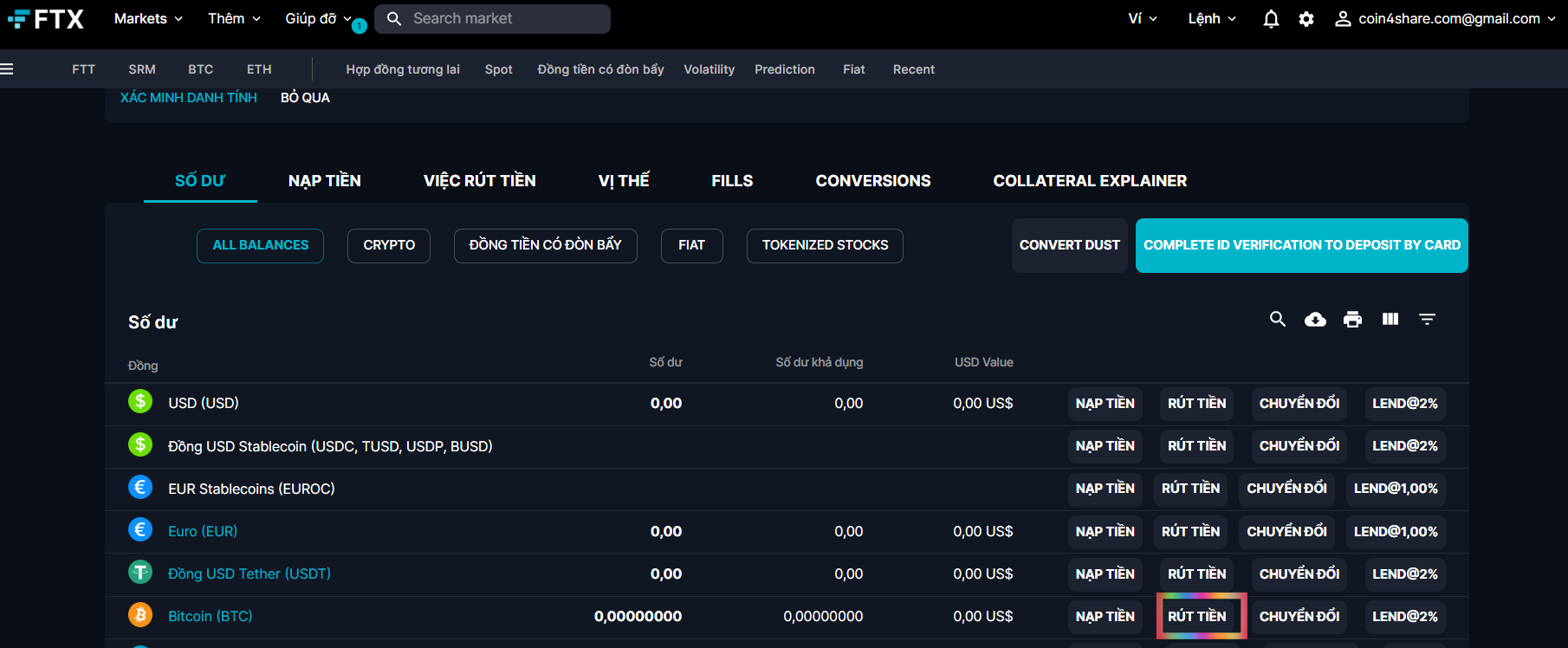Click the Euro (EUR) coin icon
This screenshot has width=1568, height=648.
pos(140,529)
